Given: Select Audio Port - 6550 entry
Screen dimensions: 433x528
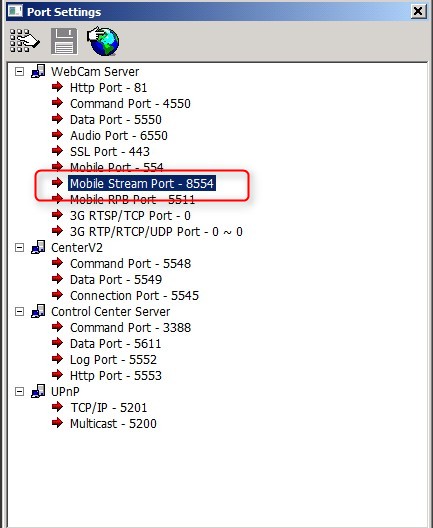Looking at the screenshot, I should (119, 136).
